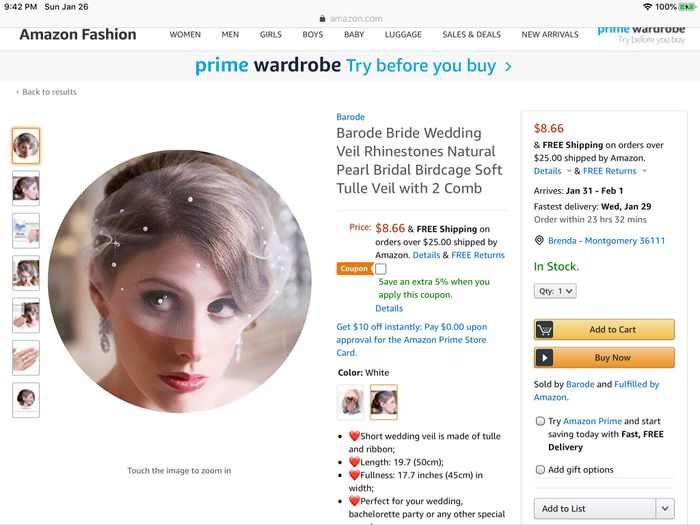This screenshot has height=525, width=700.
Task: Tap the delivery location pin icon
Action: tap(539, 241)
